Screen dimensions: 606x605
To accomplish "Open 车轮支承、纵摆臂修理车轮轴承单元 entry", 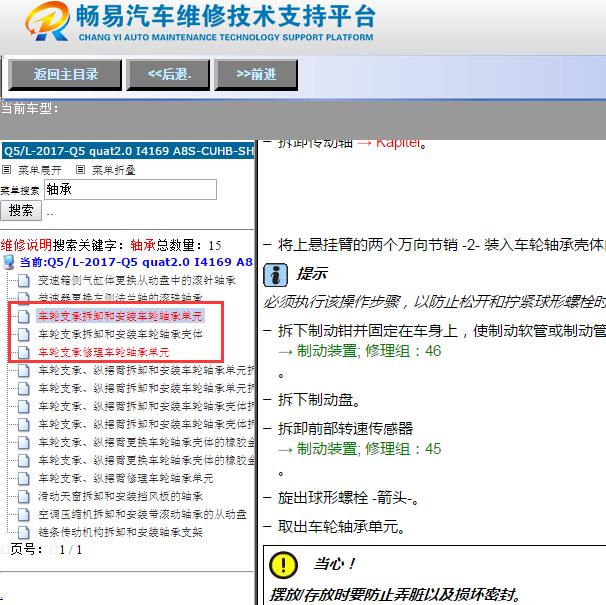I will [x=126, y=478].
